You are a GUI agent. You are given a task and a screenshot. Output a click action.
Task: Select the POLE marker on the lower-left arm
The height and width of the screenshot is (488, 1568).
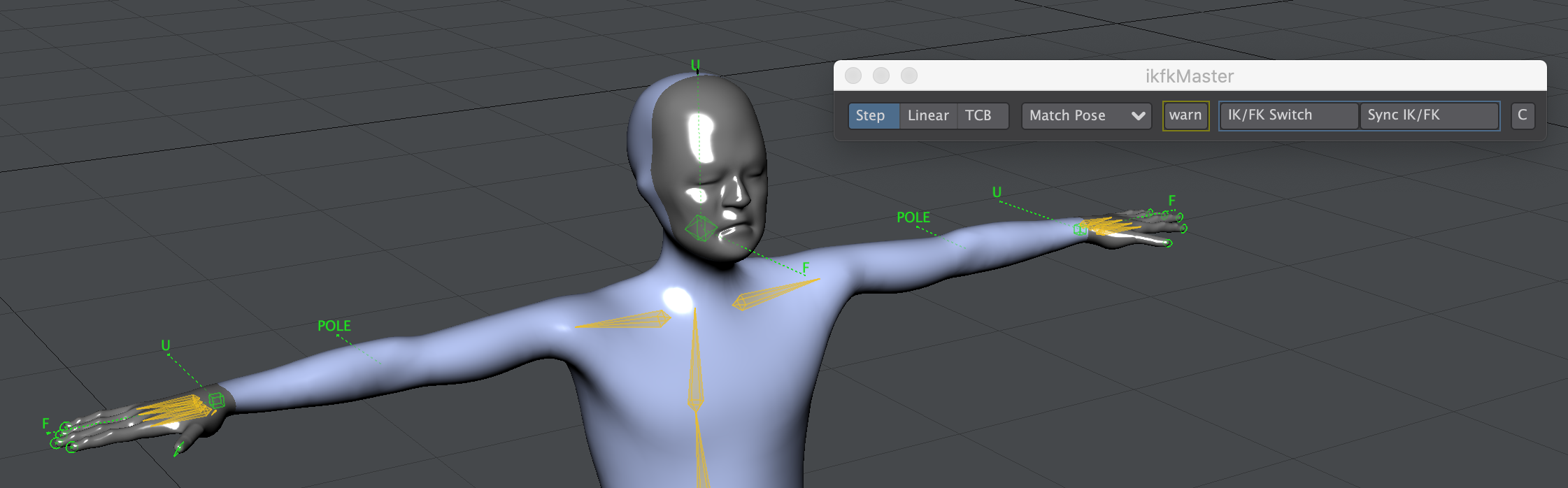coord(334,326)
